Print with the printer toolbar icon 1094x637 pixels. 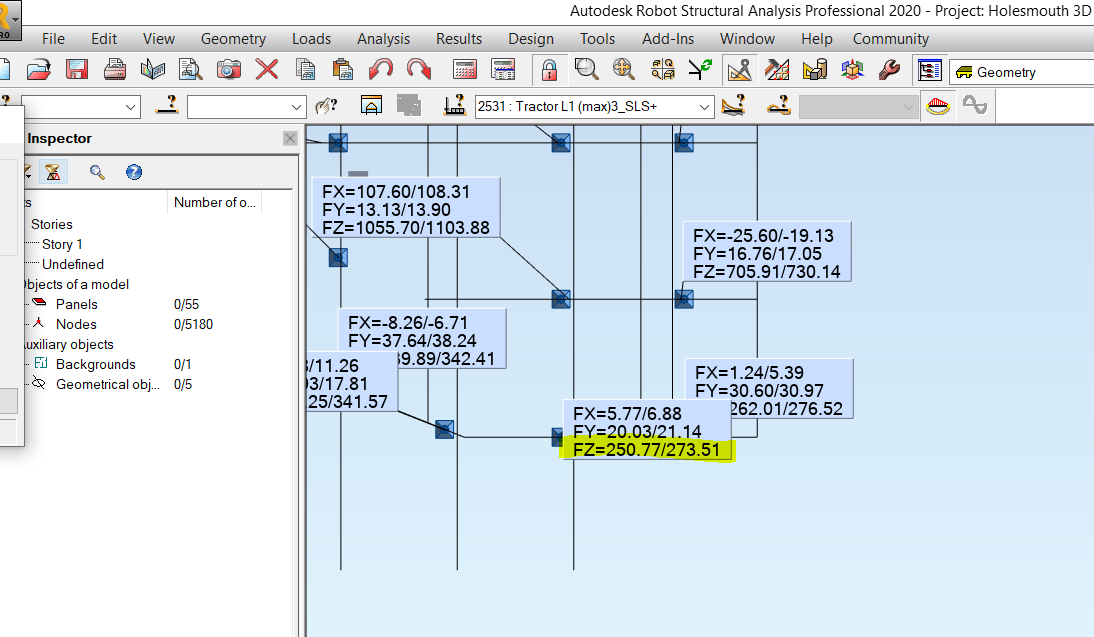(x=114, y=70)
